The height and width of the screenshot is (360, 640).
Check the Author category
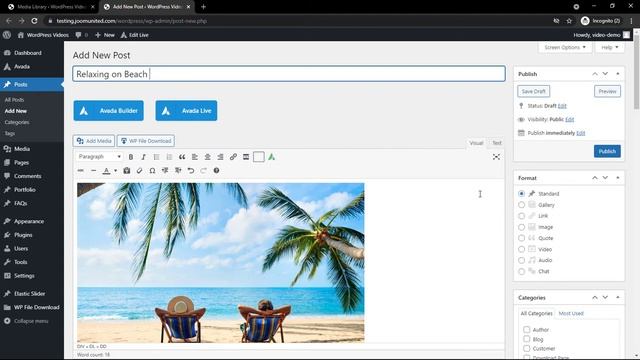click(527, 329)
